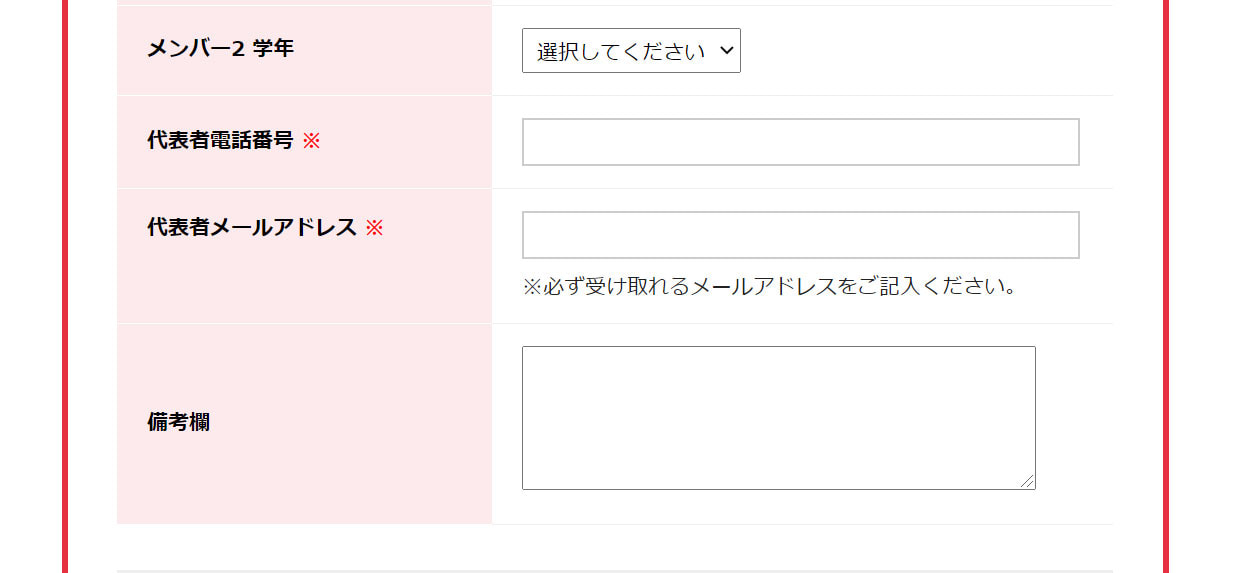The width and height of the screenshot is (1241, 573).
Task: Click the 代表者電話番号 label text
Action: [220, 141]
